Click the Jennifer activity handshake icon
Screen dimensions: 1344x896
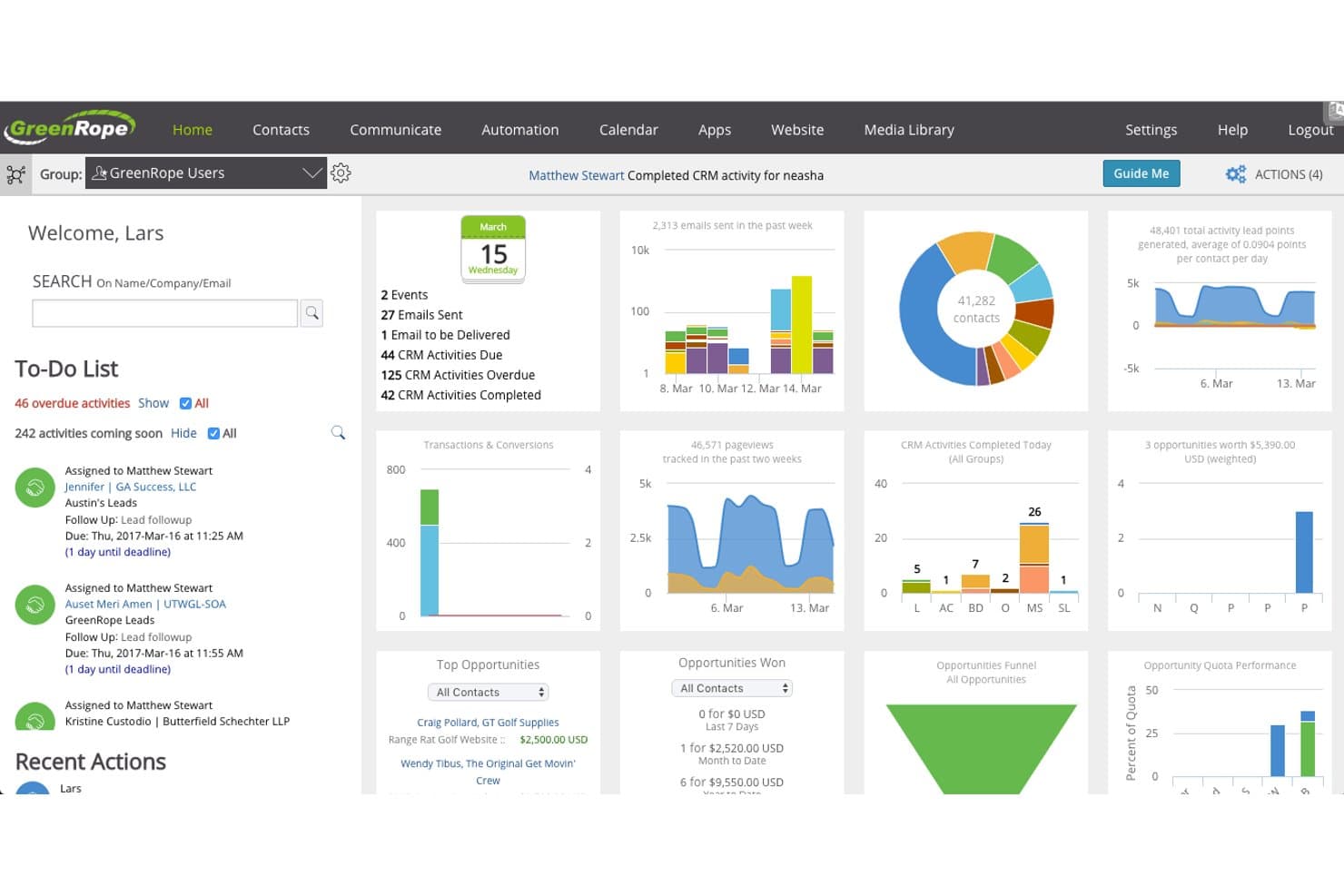tap(35, 487)
